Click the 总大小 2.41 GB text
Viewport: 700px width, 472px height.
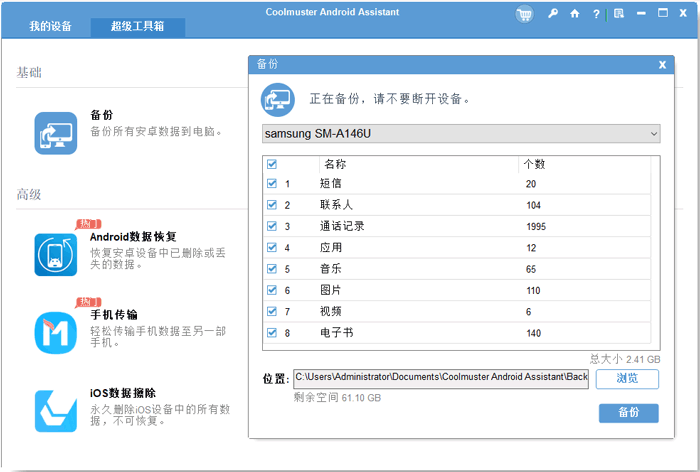625,359
